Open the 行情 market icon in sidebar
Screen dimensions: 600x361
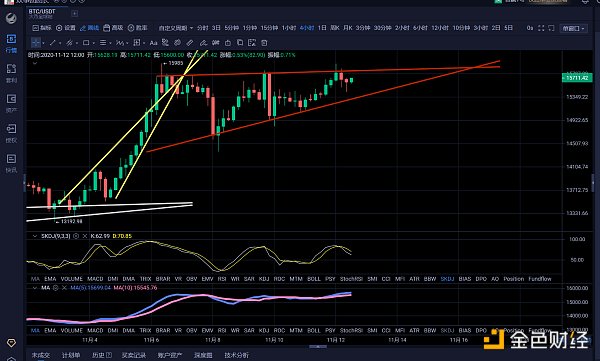(11, 43)
